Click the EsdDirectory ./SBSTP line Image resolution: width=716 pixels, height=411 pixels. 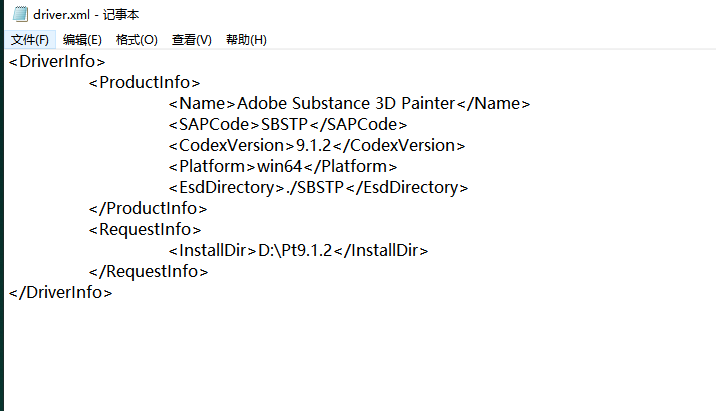318,187
